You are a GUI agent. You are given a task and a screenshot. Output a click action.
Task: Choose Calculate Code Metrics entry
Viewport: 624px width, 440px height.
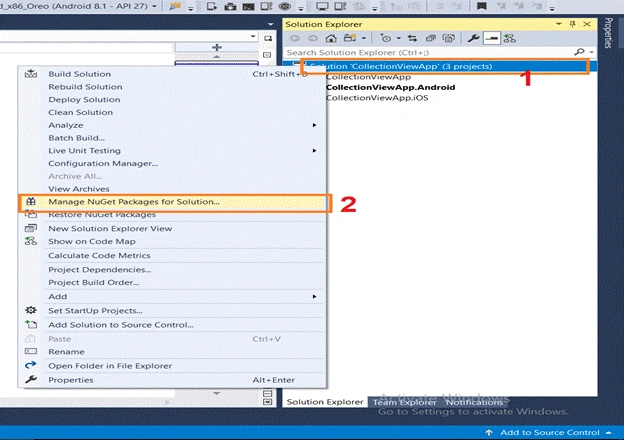(172, 255)
